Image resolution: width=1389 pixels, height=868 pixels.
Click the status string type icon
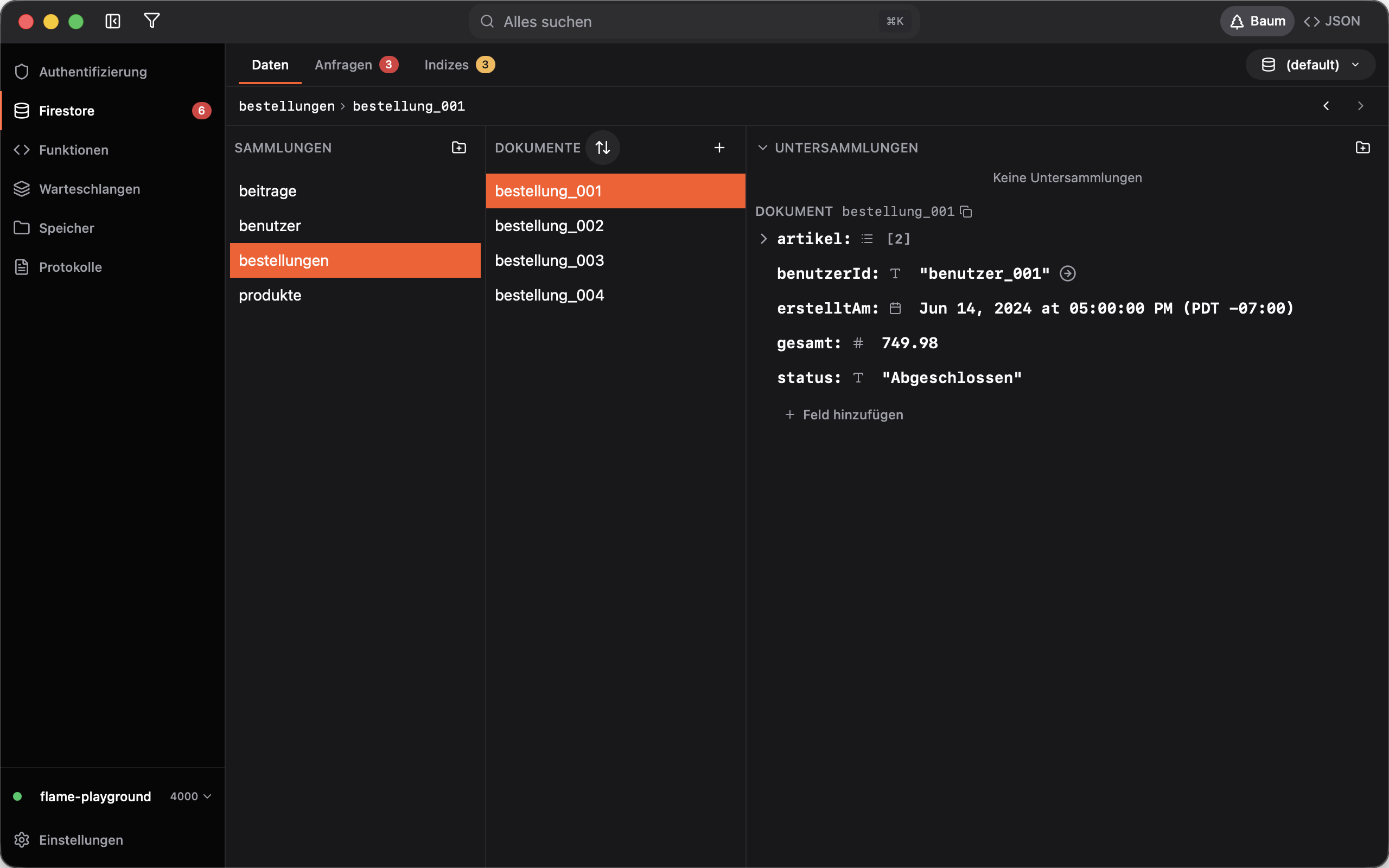point(858,378)
